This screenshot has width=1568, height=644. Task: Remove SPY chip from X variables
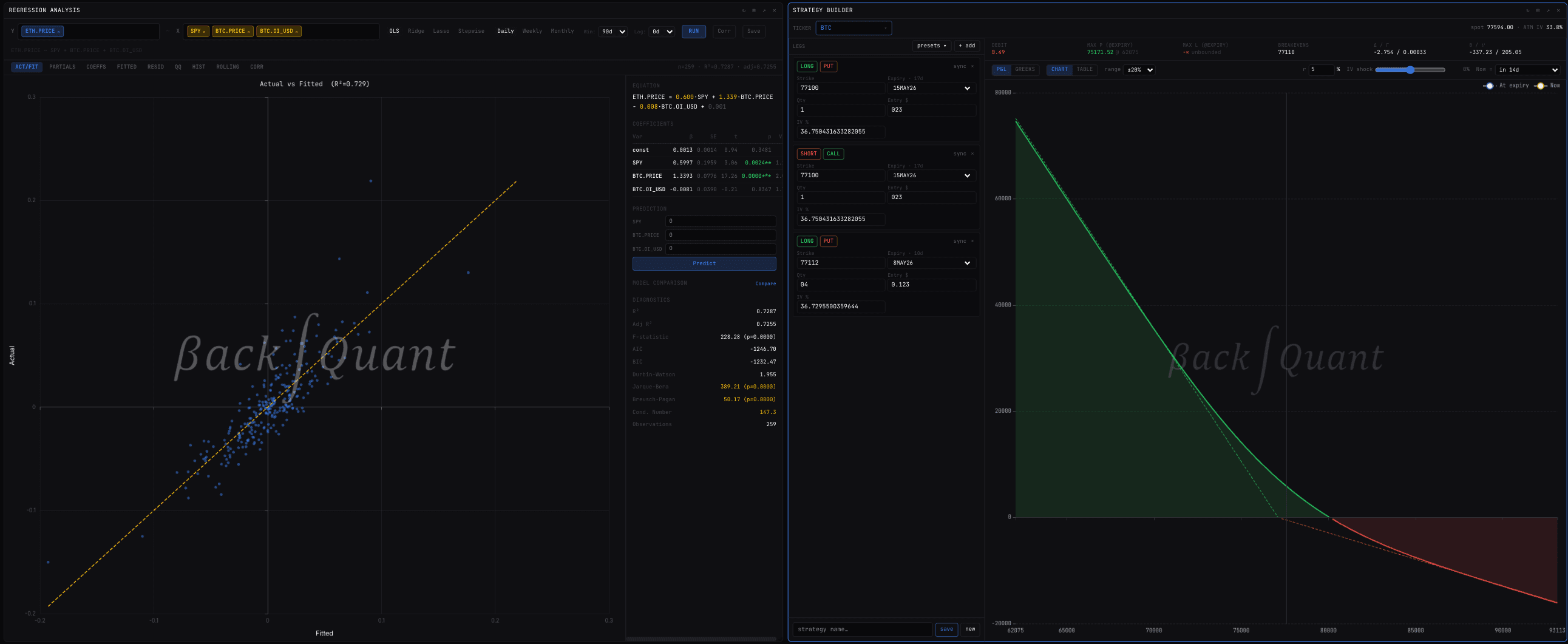pos(204,32)
